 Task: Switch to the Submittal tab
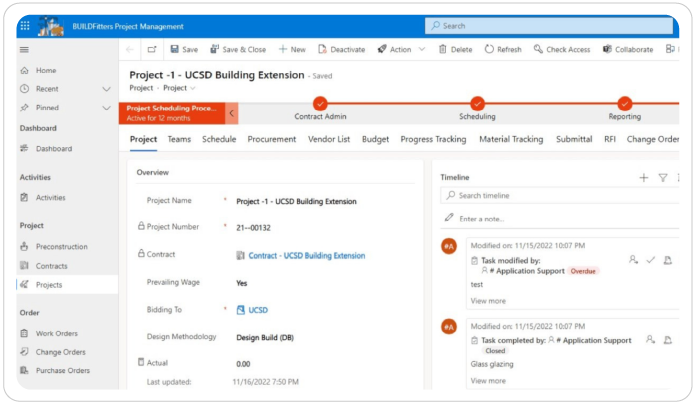574,139
